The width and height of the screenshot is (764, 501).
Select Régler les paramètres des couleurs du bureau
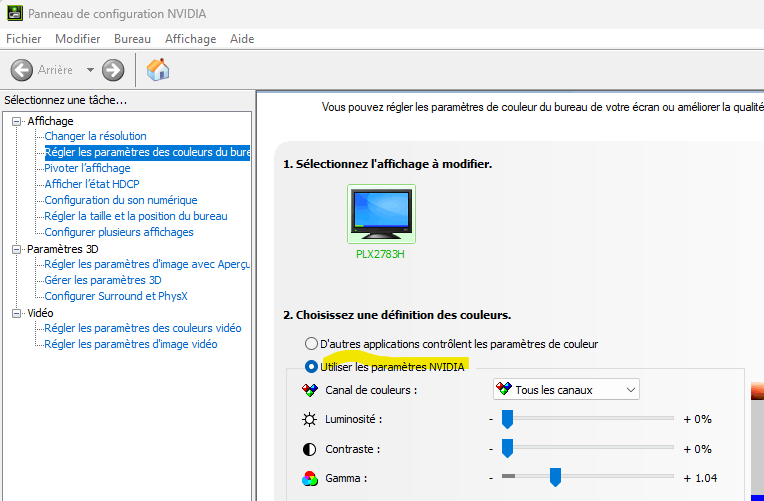point(147,152)
